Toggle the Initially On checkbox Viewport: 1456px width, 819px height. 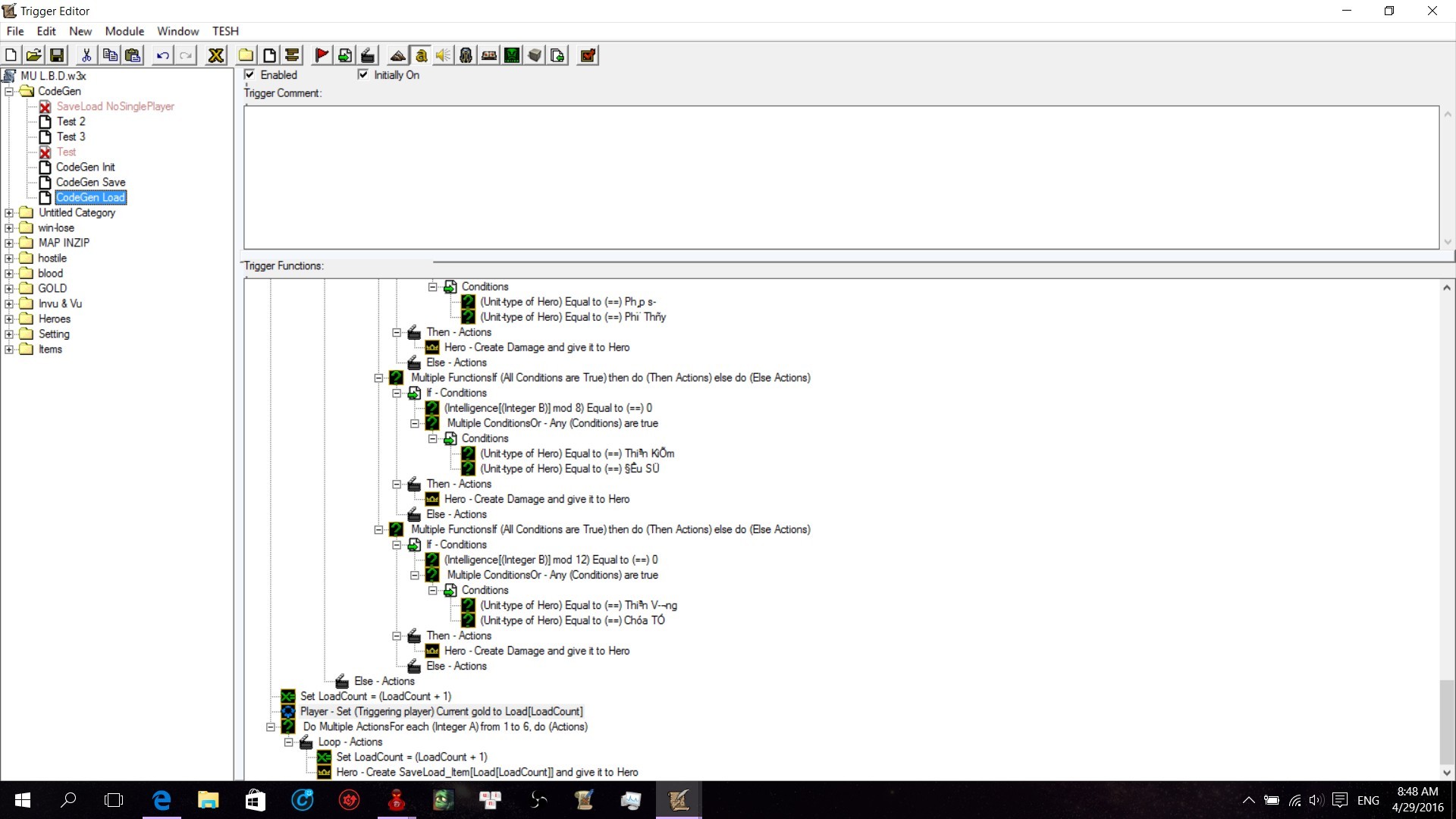click(x=363, y=74)
